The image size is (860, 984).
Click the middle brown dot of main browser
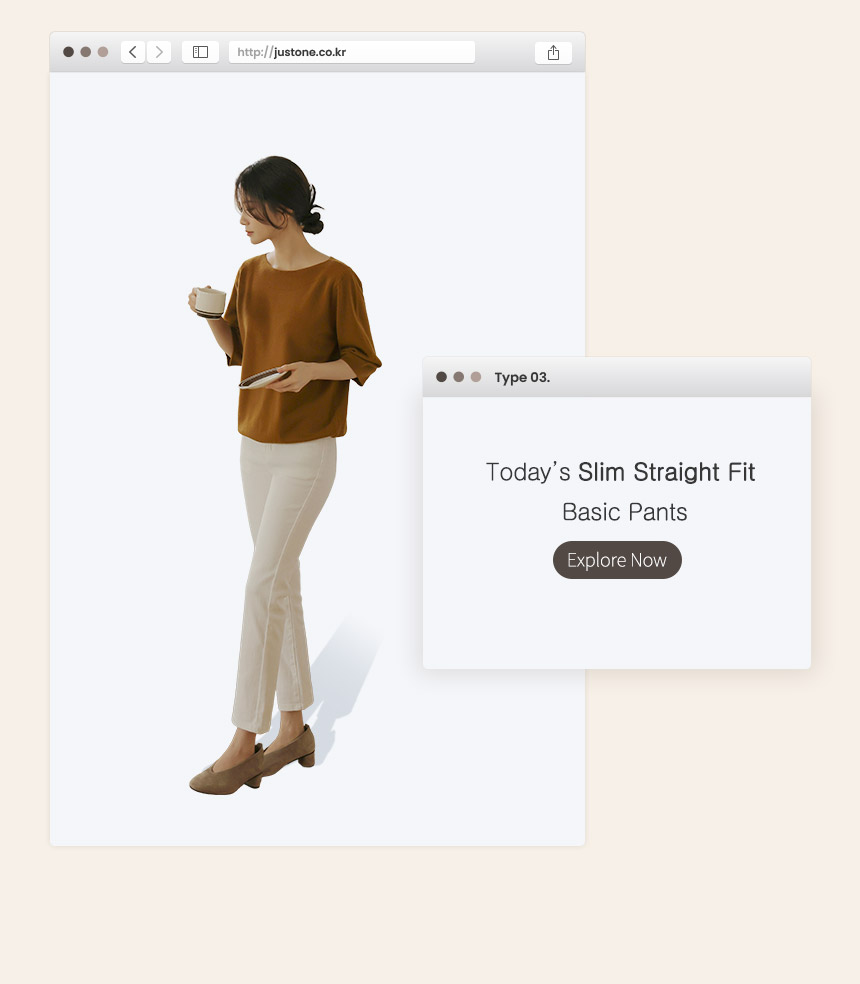[x=86, y=51]
